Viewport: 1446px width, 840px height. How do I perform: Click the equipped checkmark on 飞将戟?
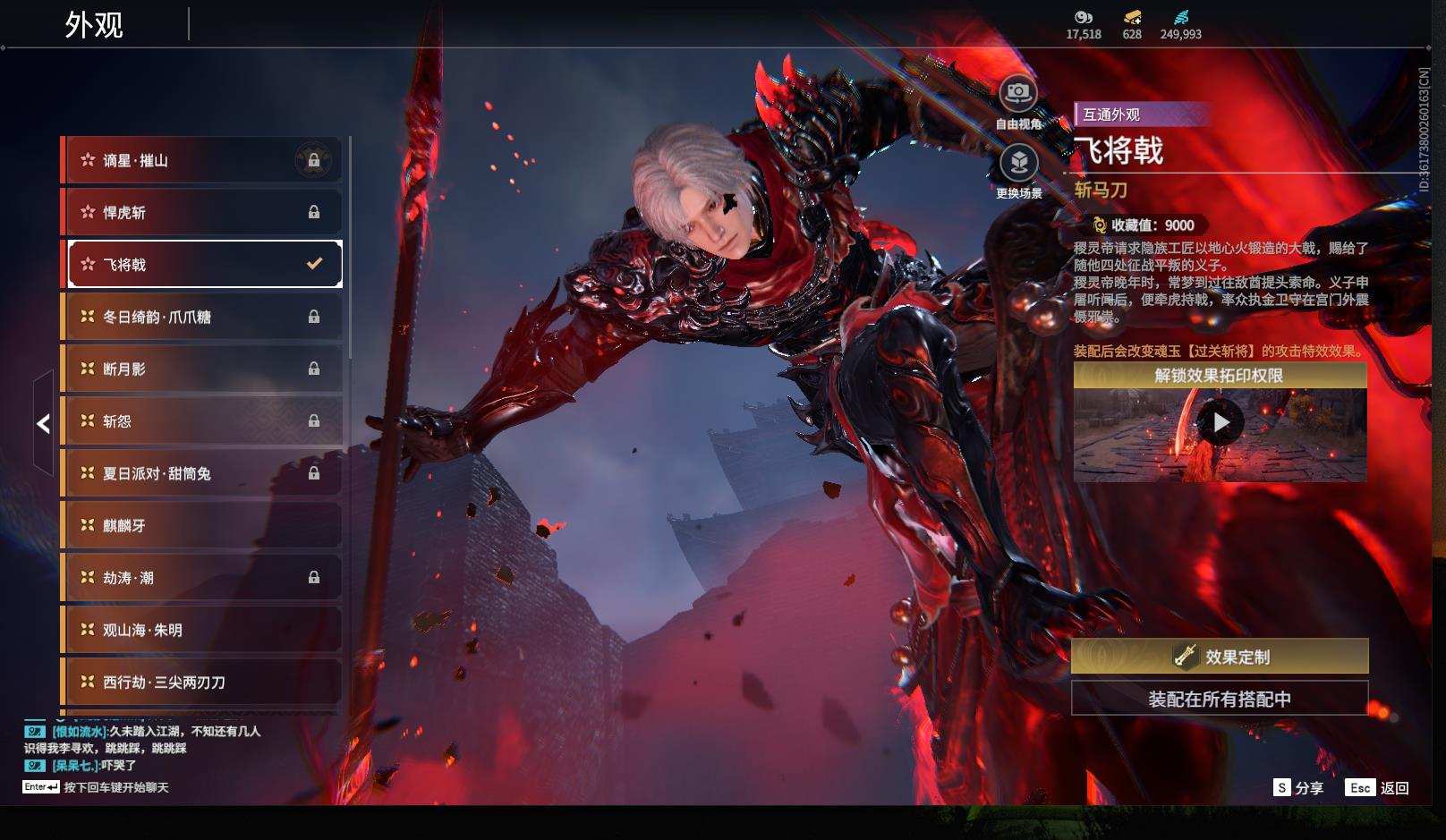tap(314, 264)
